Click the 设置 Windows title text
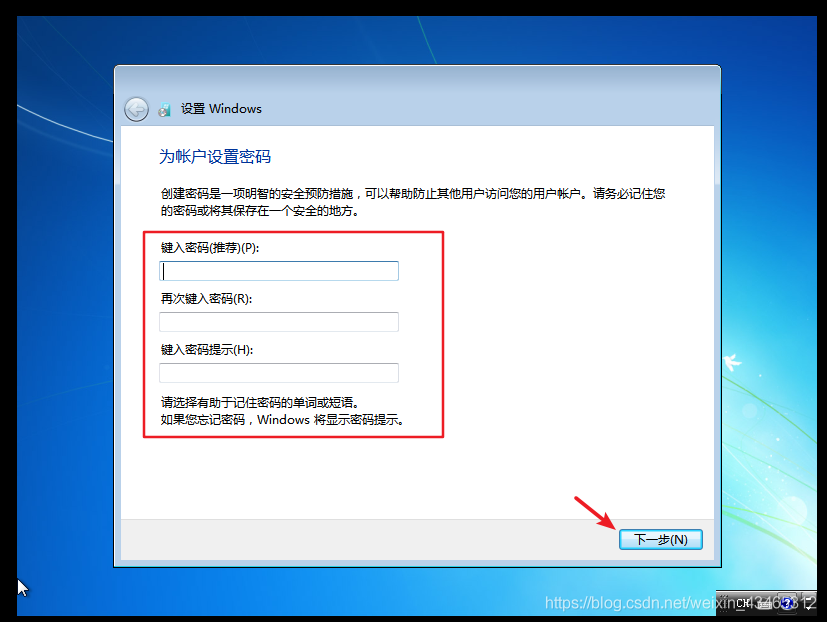 click(222, 109)
